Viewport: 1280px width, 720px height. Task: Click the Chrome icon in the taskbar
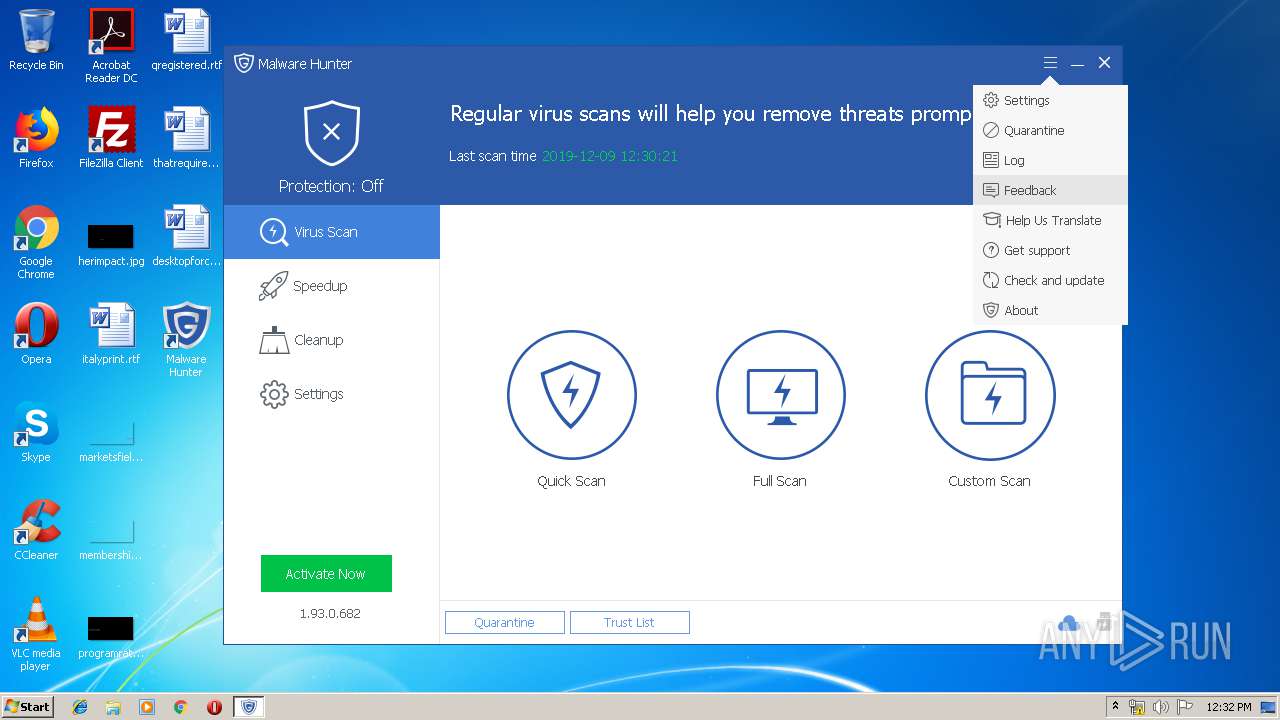tap(180, 707)
